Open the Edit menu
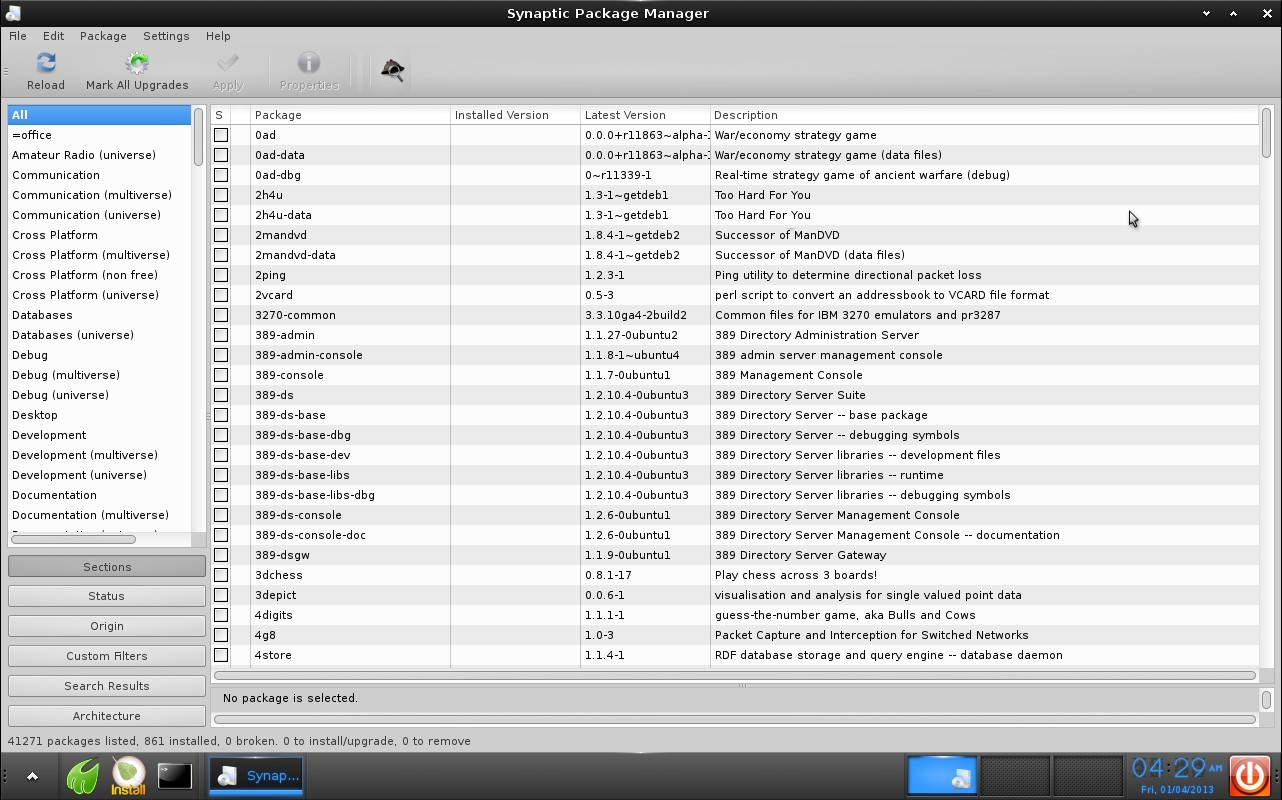The height and width of the screenshot is (800, 1282). 53,36
